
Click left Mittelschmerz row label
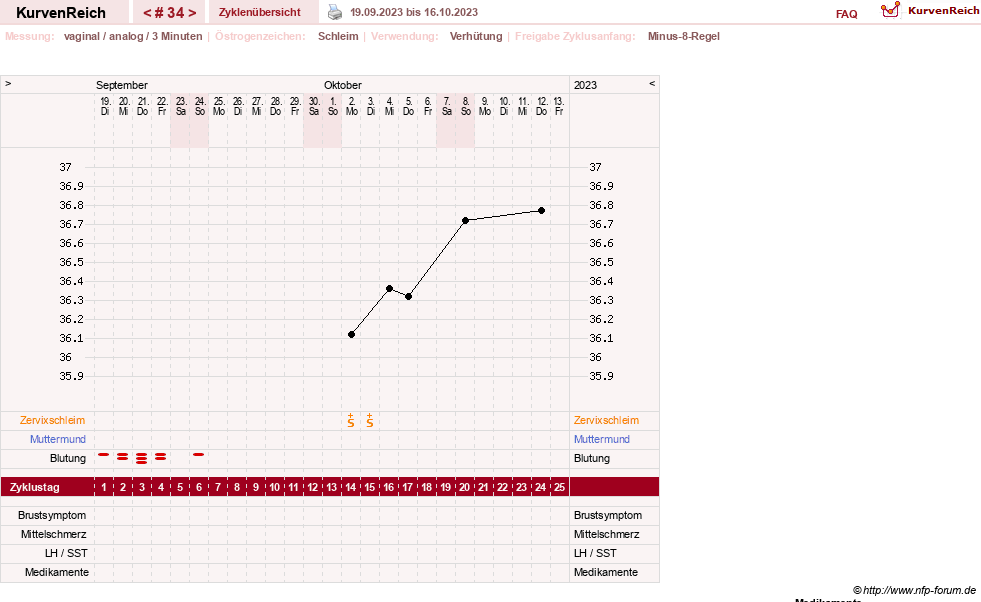[53, 534]
